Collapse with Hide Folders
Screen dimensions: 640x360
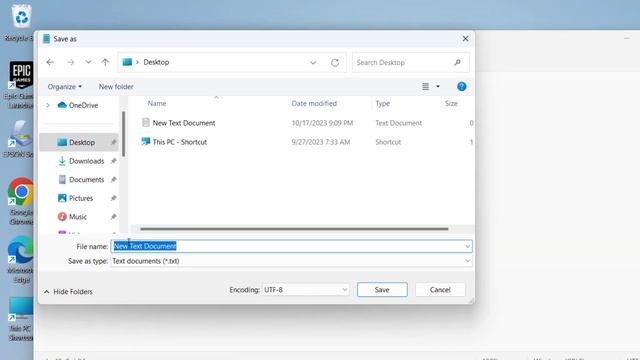coord(68,292)
